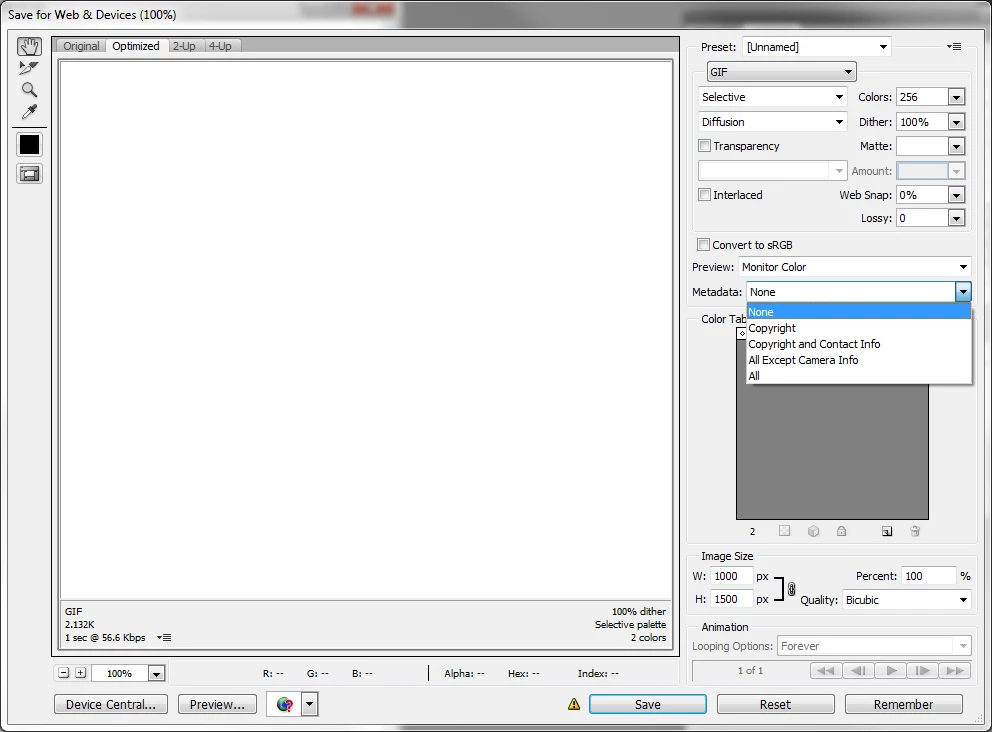This screenshot has width=992, height=732.
Task: Open the Optimize panel flyout menu icon
Action: pos(954,47)
